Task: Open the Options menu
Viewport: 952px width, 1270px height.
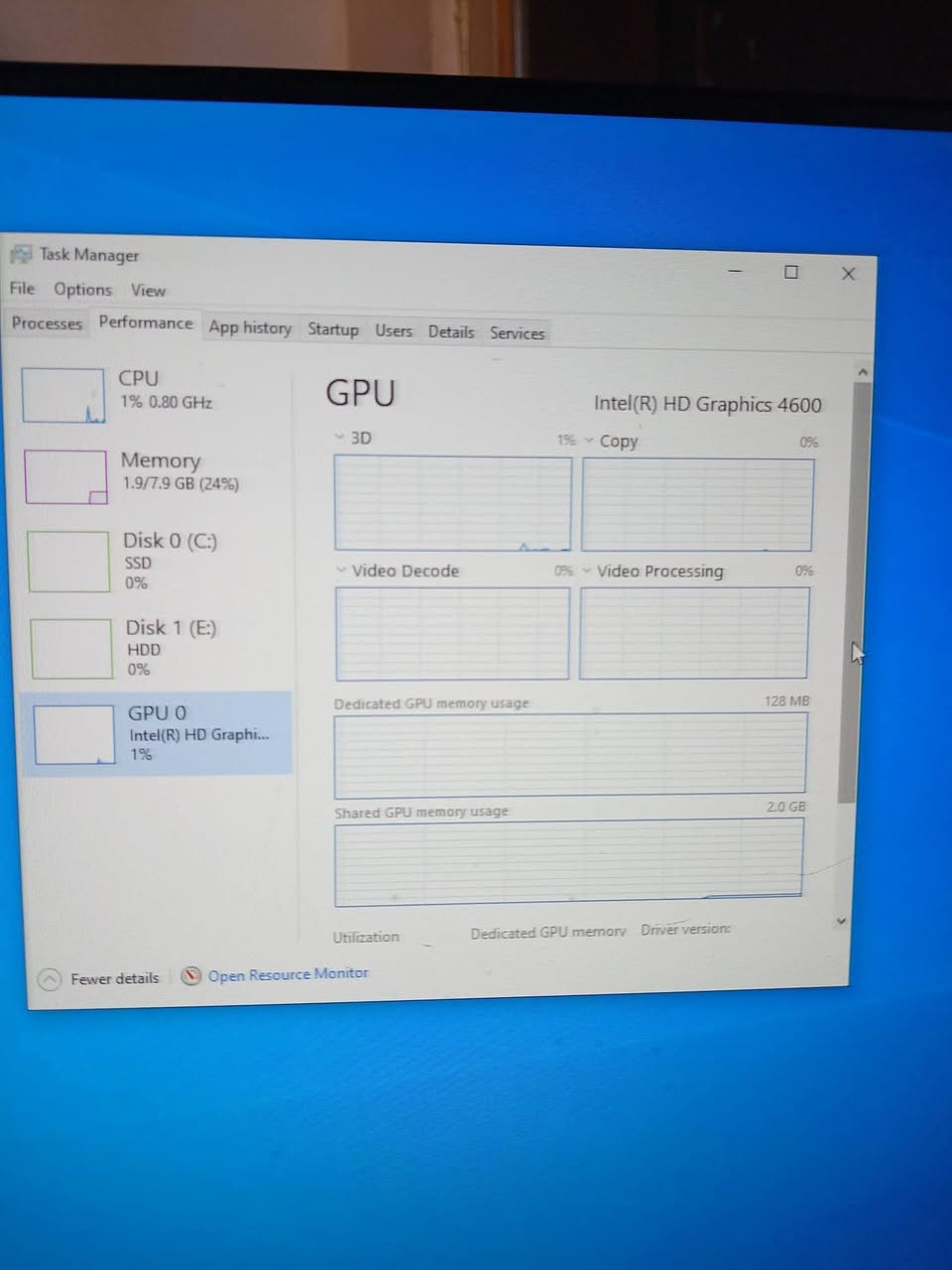Action: click(82, 290)
